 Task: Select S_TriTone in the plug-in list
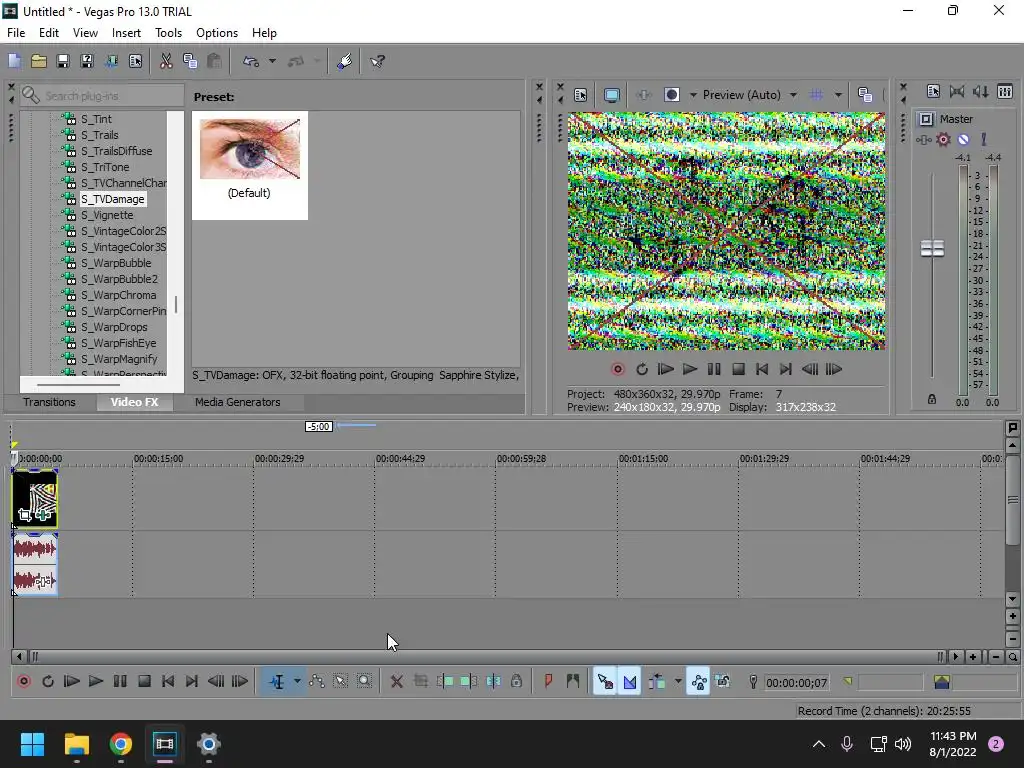click(x=104, y=167)
